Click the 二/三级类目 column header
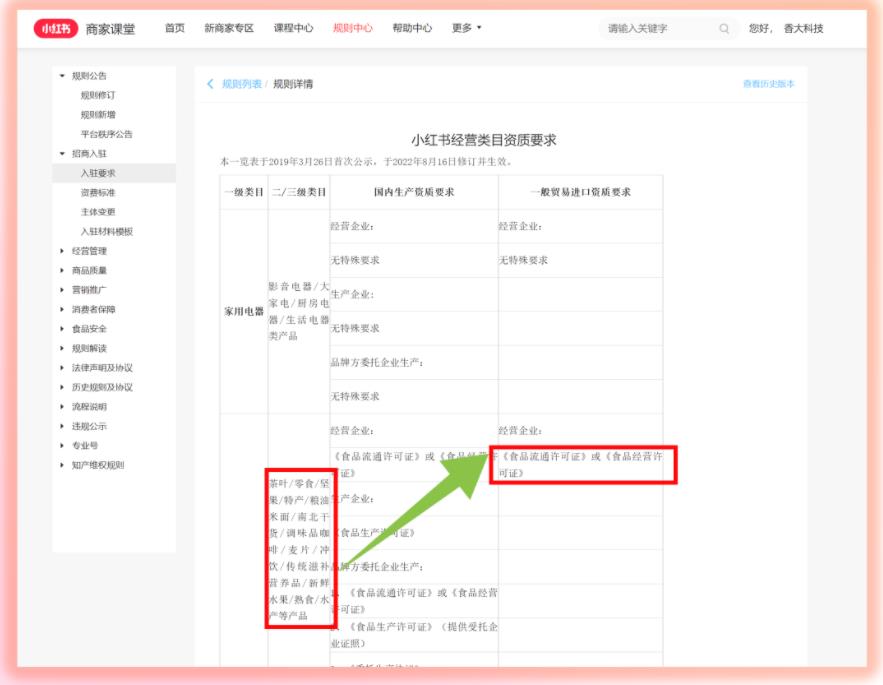 [x=299, y=192]
